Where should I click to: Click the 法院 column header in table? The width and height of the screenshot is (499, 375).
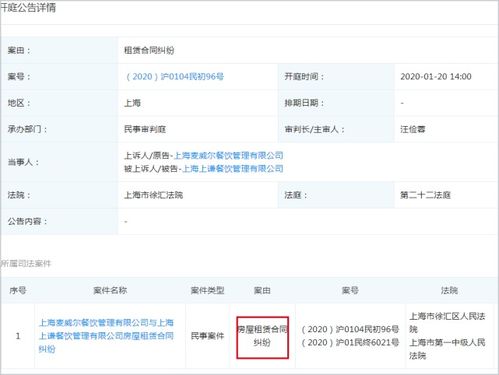(x=449, y=290)
